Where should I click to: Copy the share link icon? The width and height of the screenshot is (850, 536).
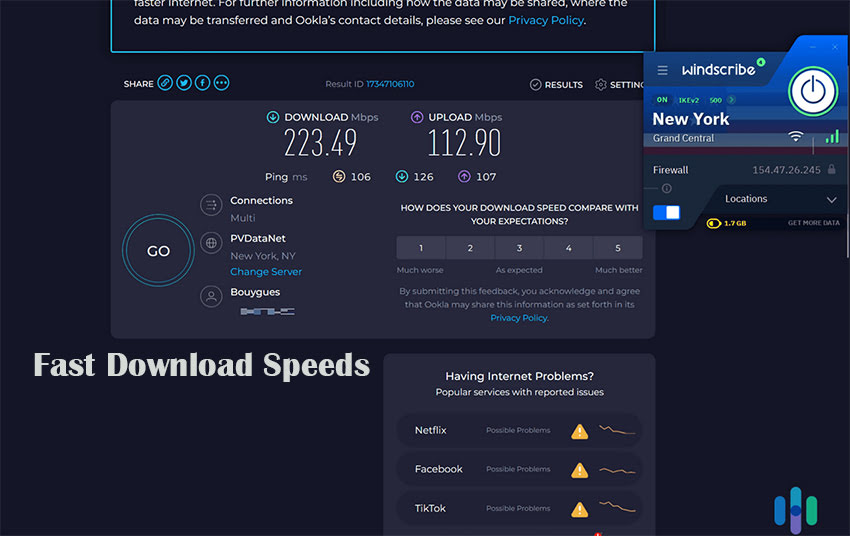(x=165, y=83)
